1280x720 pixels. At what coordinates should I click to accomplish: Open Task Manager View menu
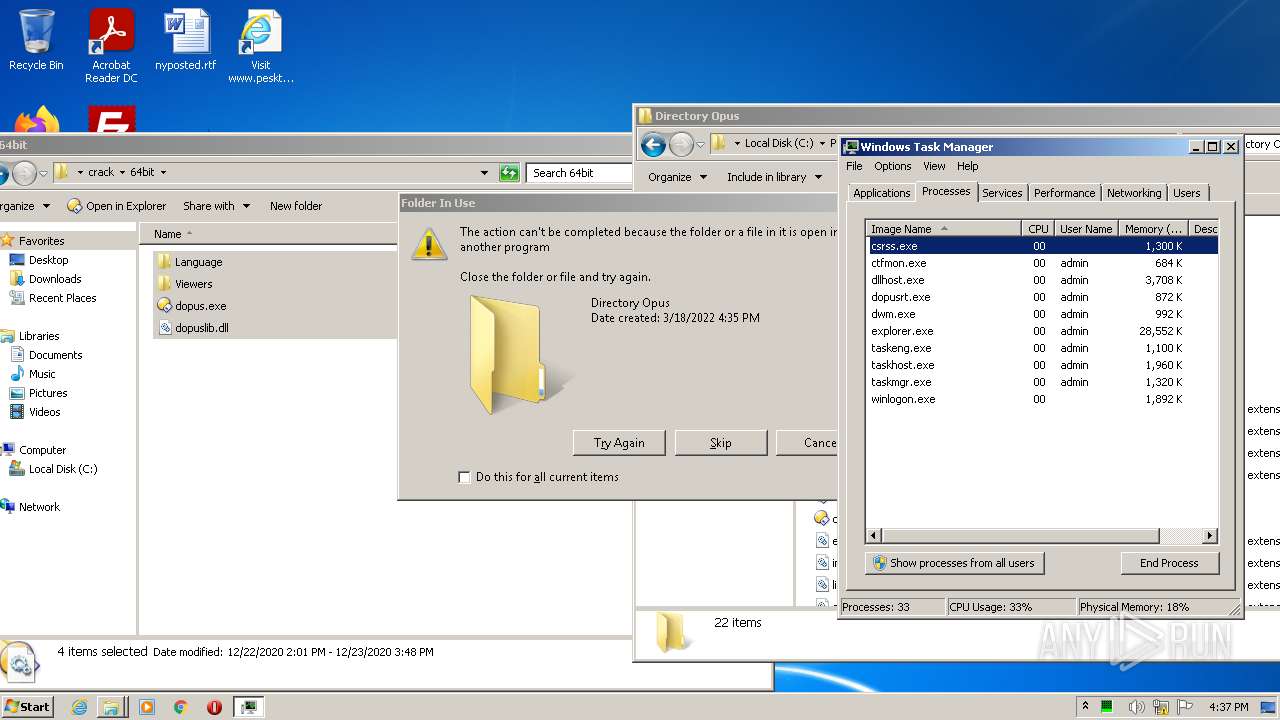click(934, 166)
